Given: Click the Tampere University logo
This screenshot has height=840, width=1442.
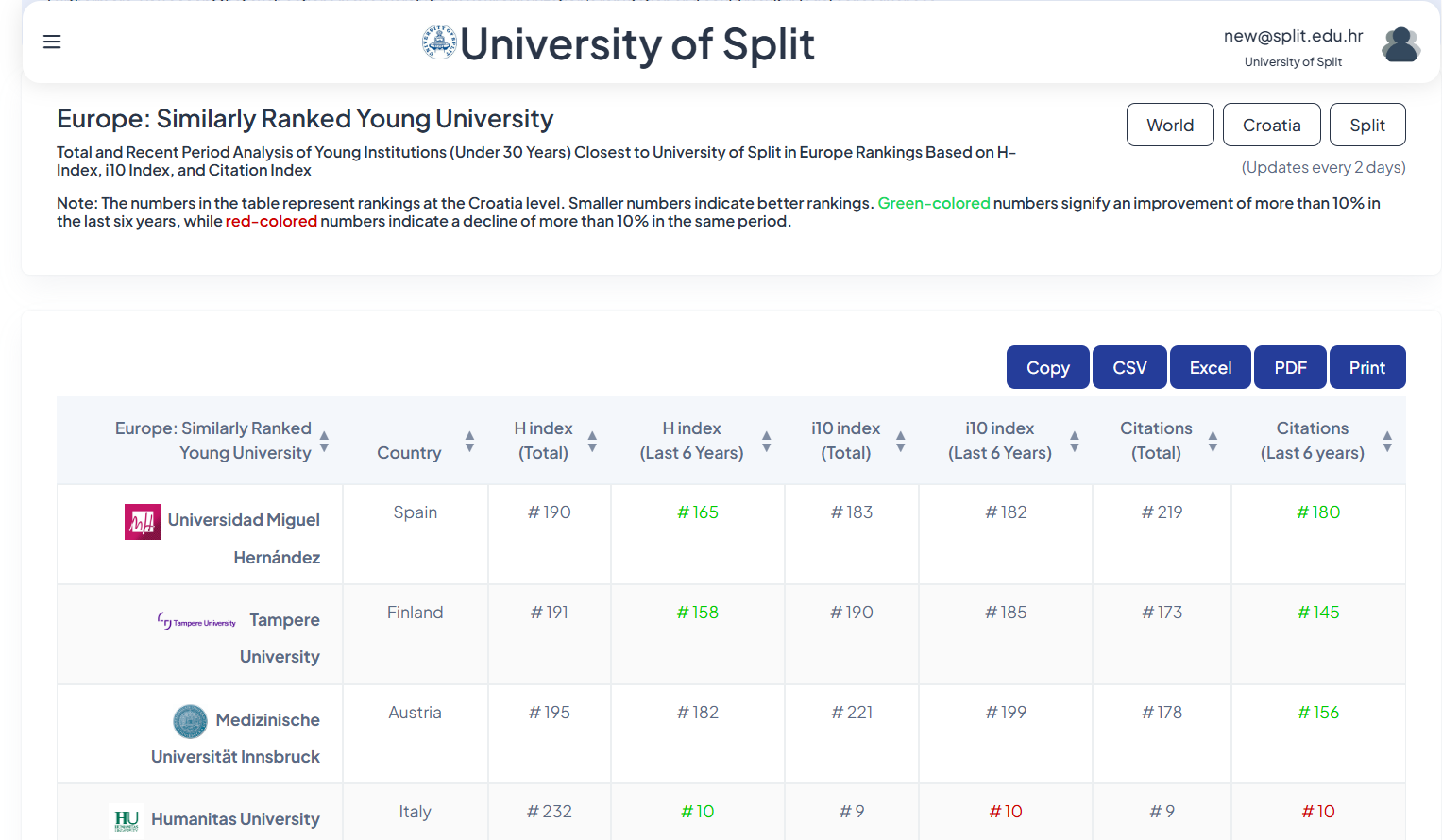Looking at the screenshot, I should 196,621.
